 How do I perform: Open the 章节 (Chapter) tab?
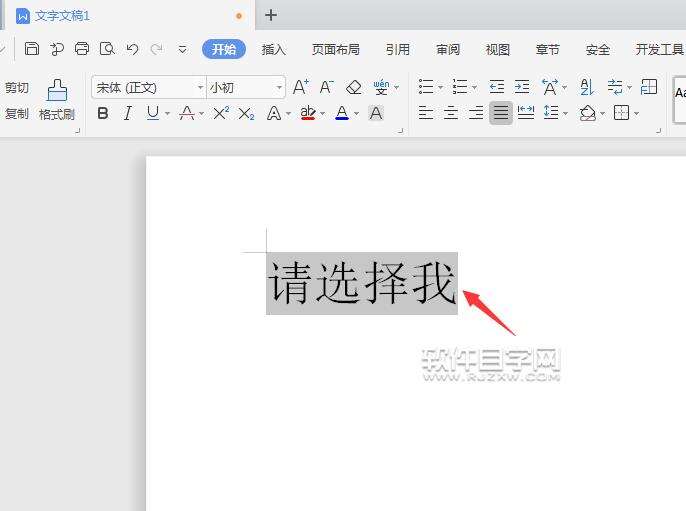[x=548, y=49]
